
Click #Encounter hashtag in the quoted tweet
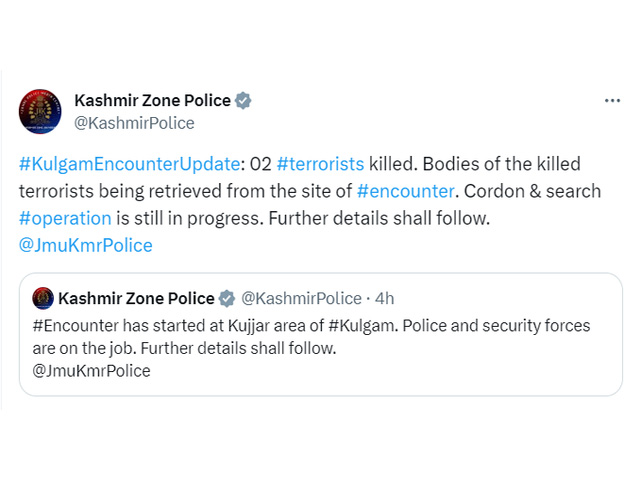click(76, 326)
